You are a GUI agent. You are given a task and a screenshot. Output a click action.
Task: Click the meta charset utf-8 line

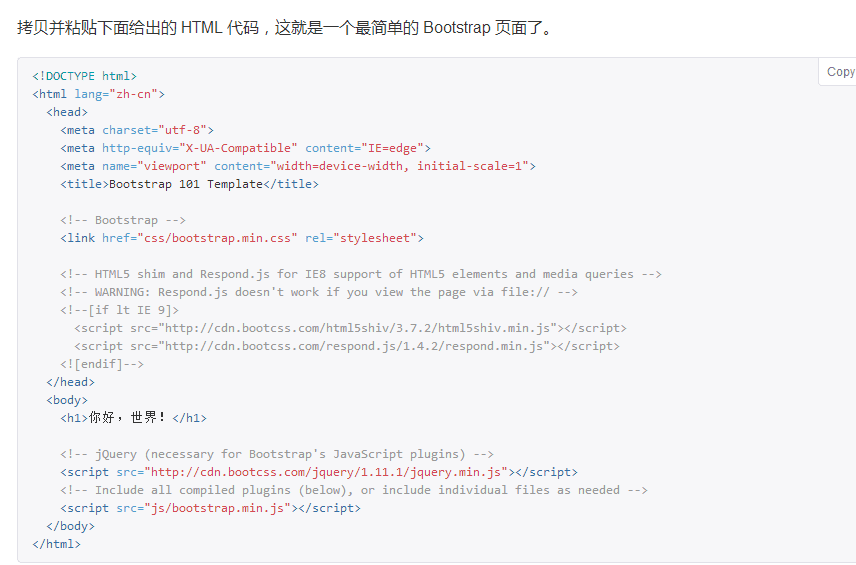point(137,130)
